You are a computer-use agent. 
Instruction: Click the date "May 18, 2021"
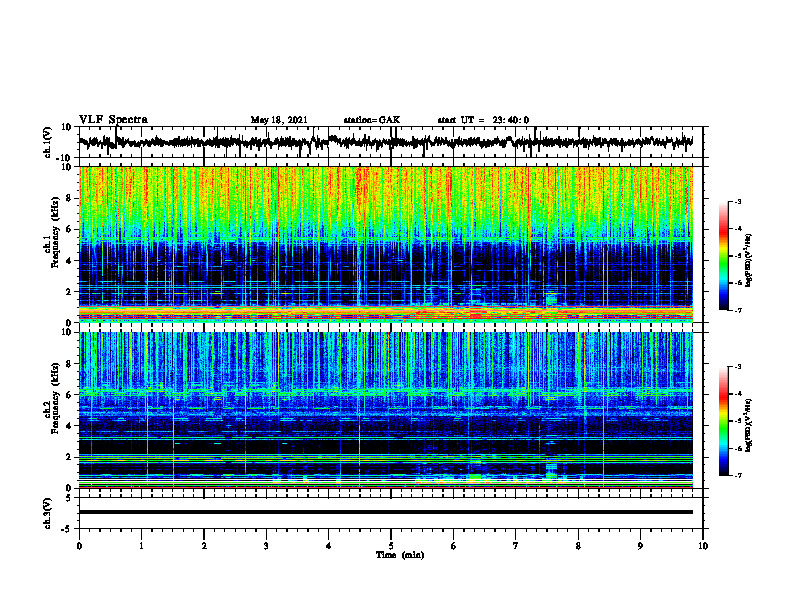tap(279, 120)
